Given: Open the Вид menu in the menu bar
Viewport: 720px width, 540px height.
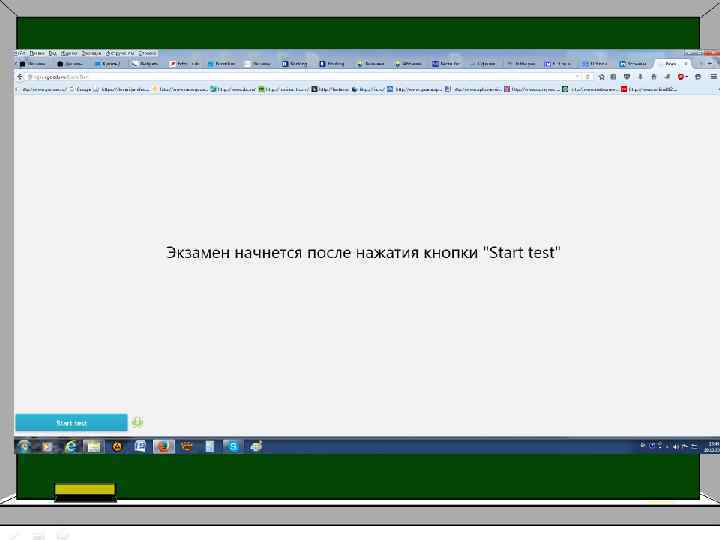Looking at the screenshot, I should 52,53.
